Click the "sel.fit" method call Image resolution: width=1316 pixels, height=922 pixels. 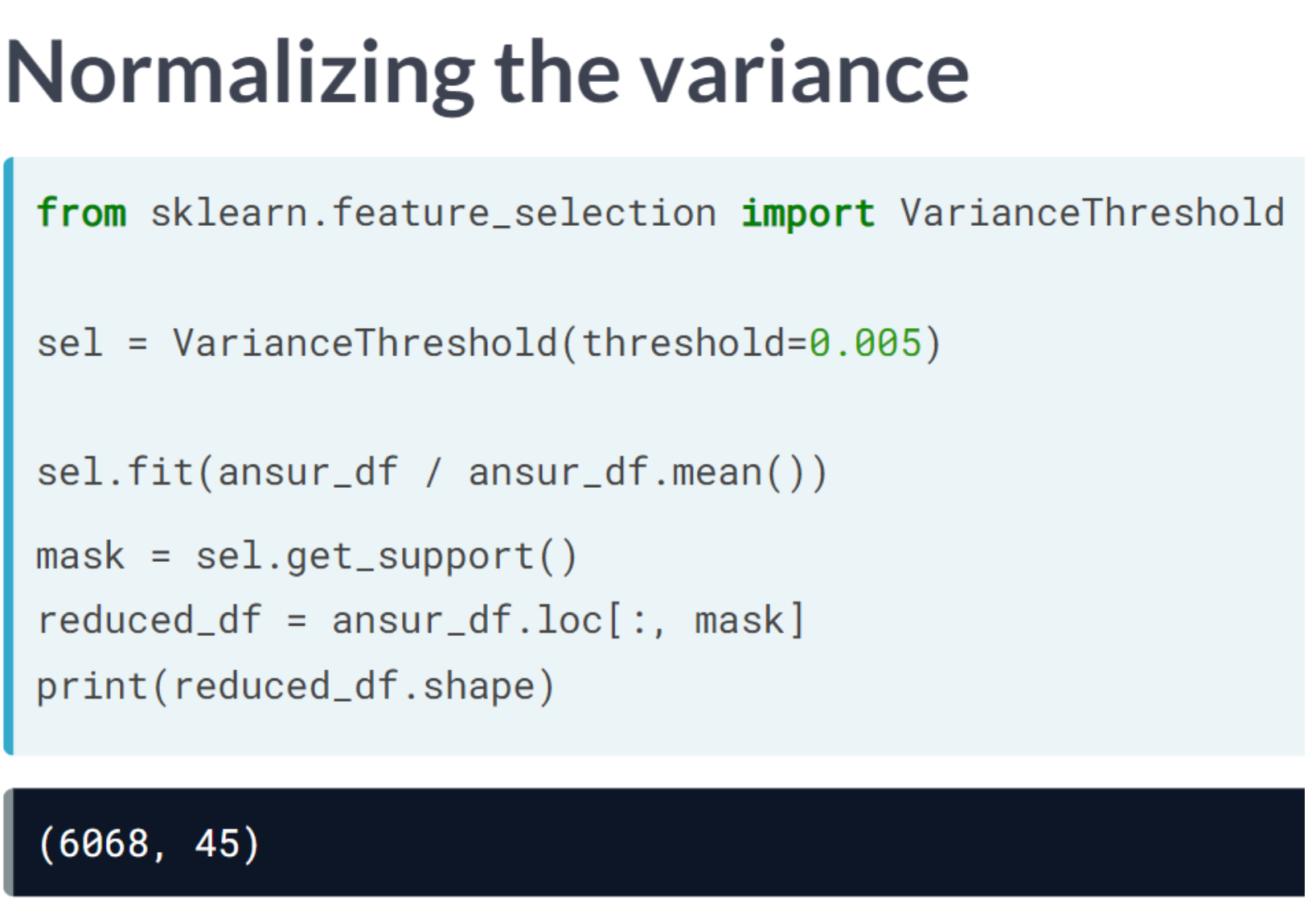pos(114,473)
